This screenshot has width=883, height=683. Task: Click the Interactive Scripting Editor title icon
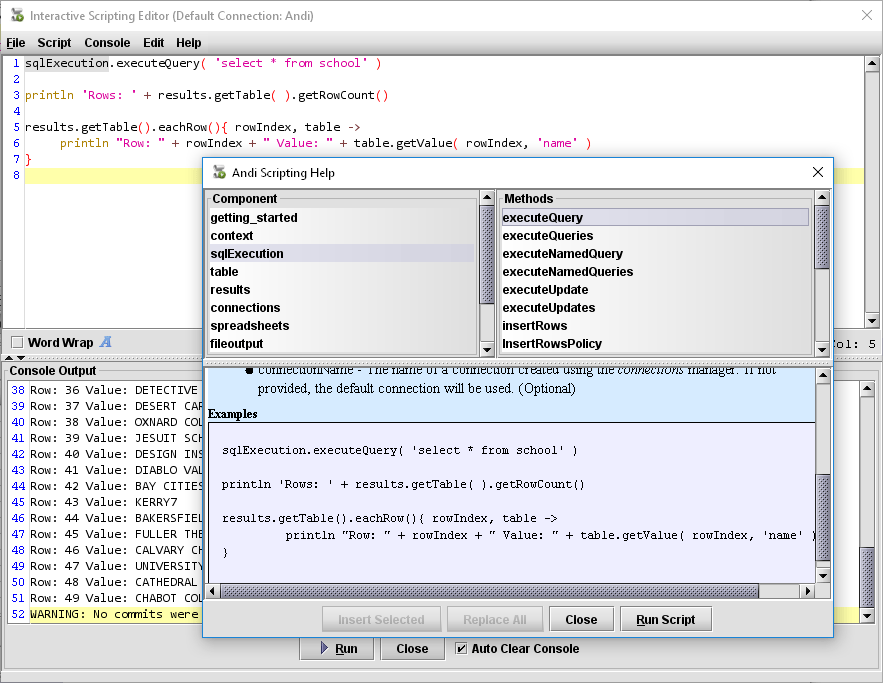click(16, 16)
